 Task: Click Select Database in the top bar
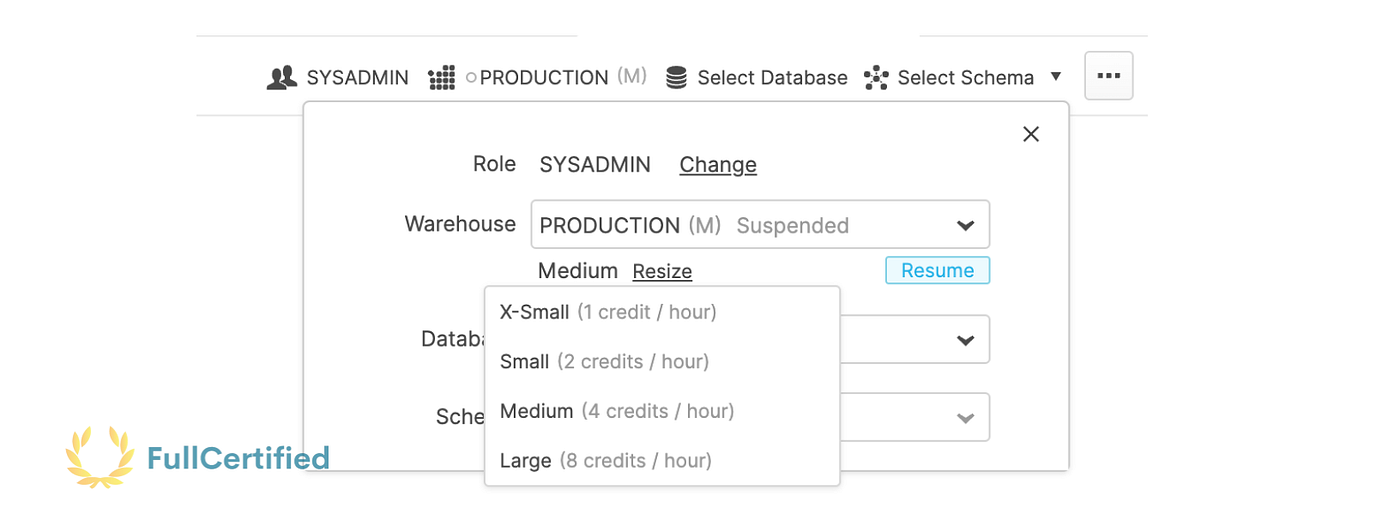(772, 78)
